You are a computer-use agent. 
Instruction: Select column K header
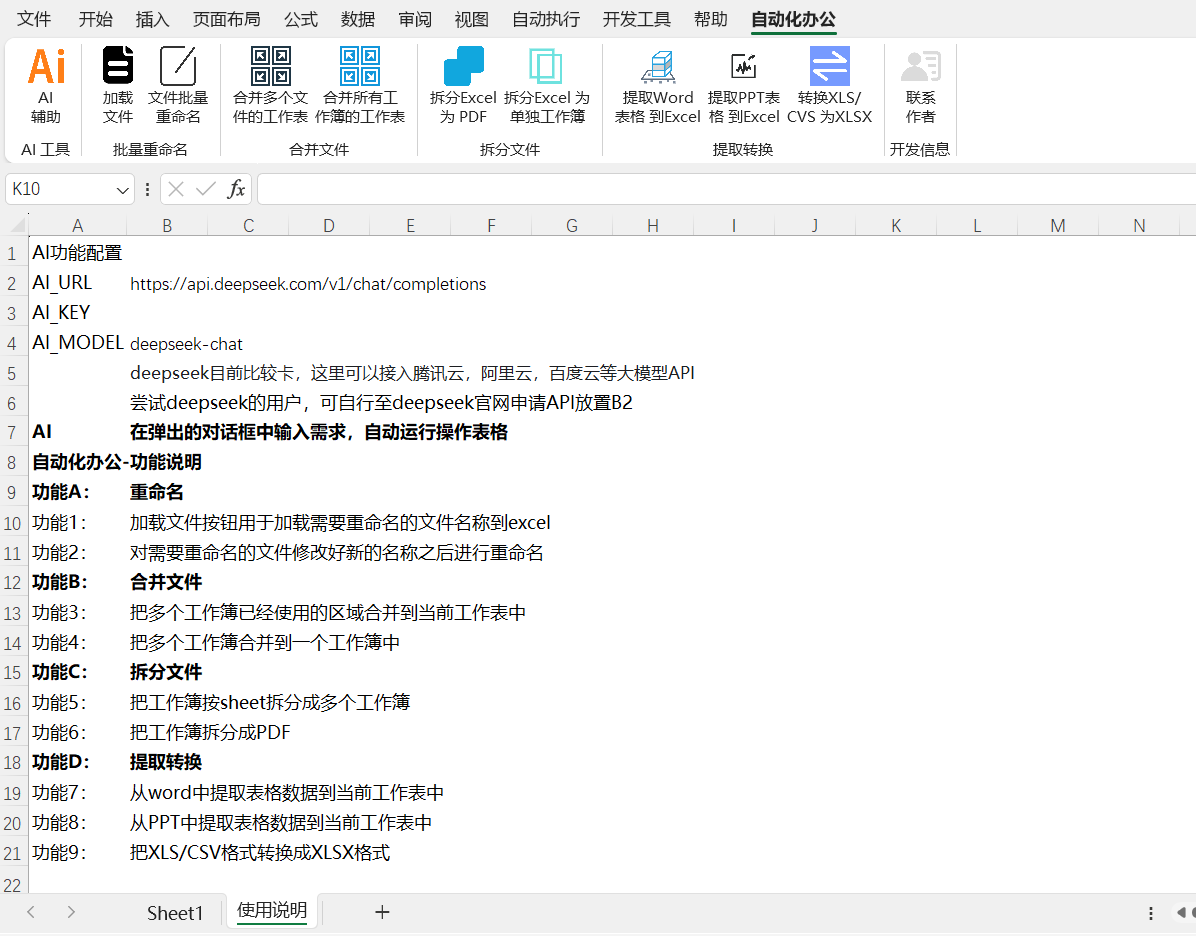pyautogui.click(x=895, y=225)
